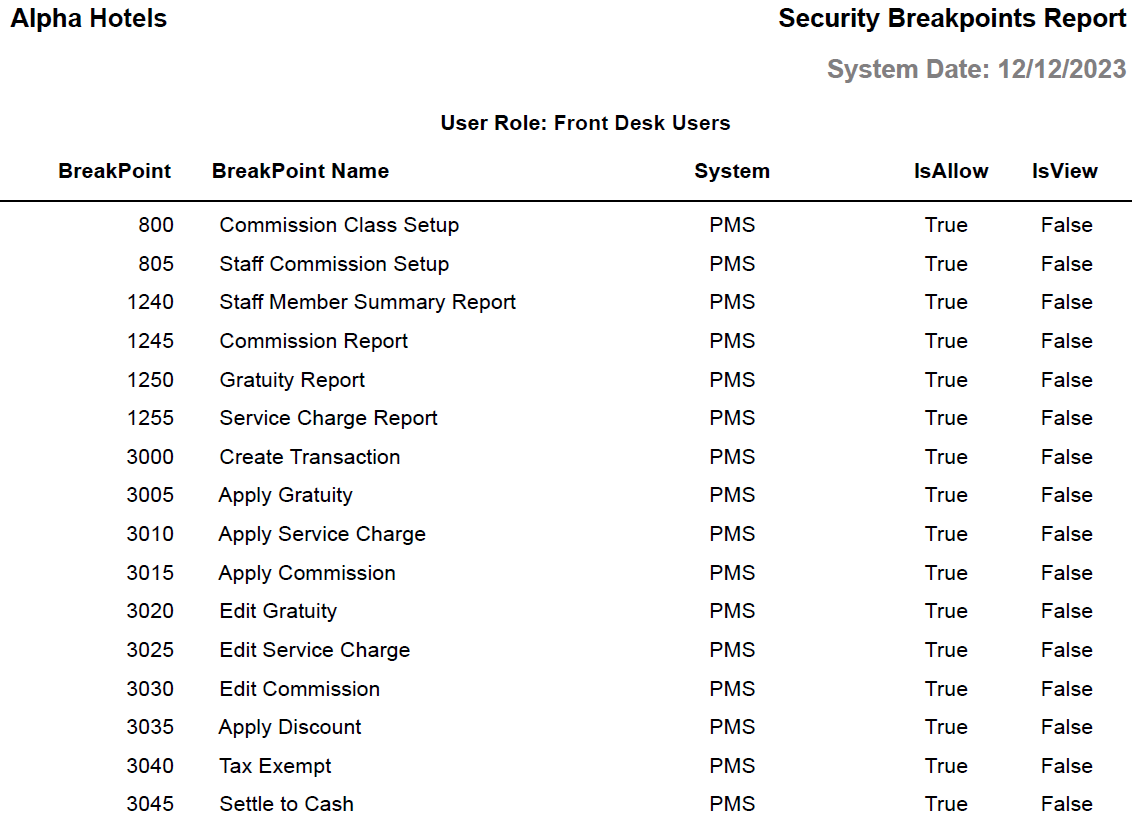Click the BreakPoint Name column header
Image resolution: width=1132 pixels, height=829 pixels.
[x=300, y=171]
